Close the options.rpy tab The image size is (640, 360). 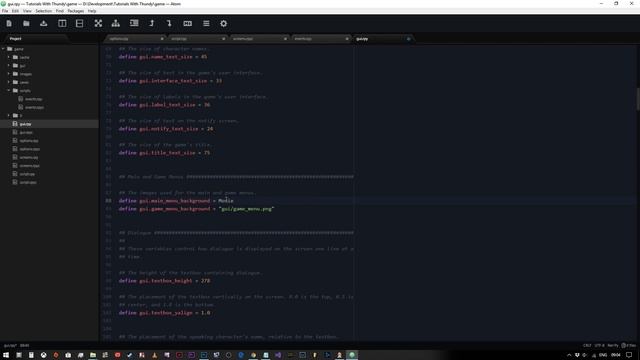click(162, 39)
